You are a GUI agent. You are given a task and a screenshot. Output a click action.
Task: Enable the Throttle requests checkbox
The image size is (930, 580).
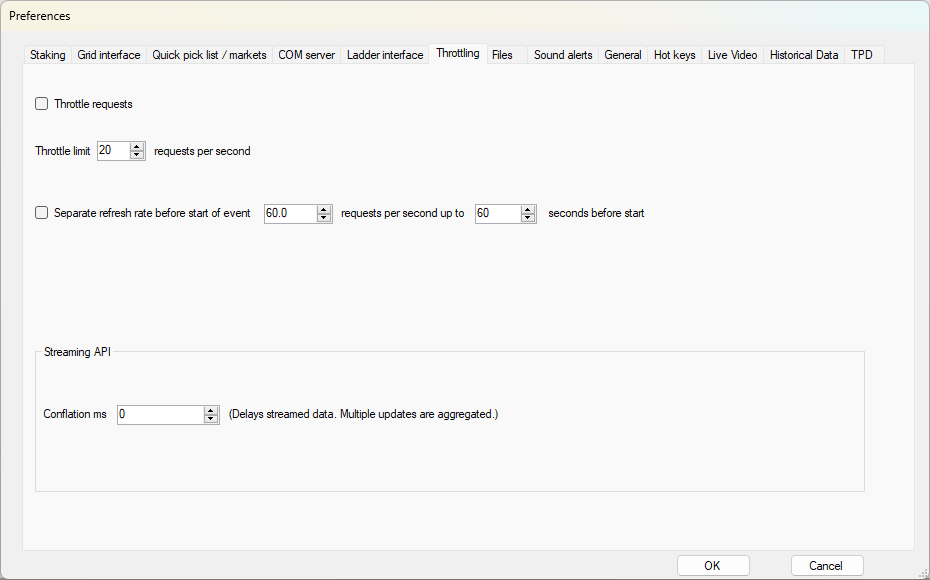tap(42, 104)
